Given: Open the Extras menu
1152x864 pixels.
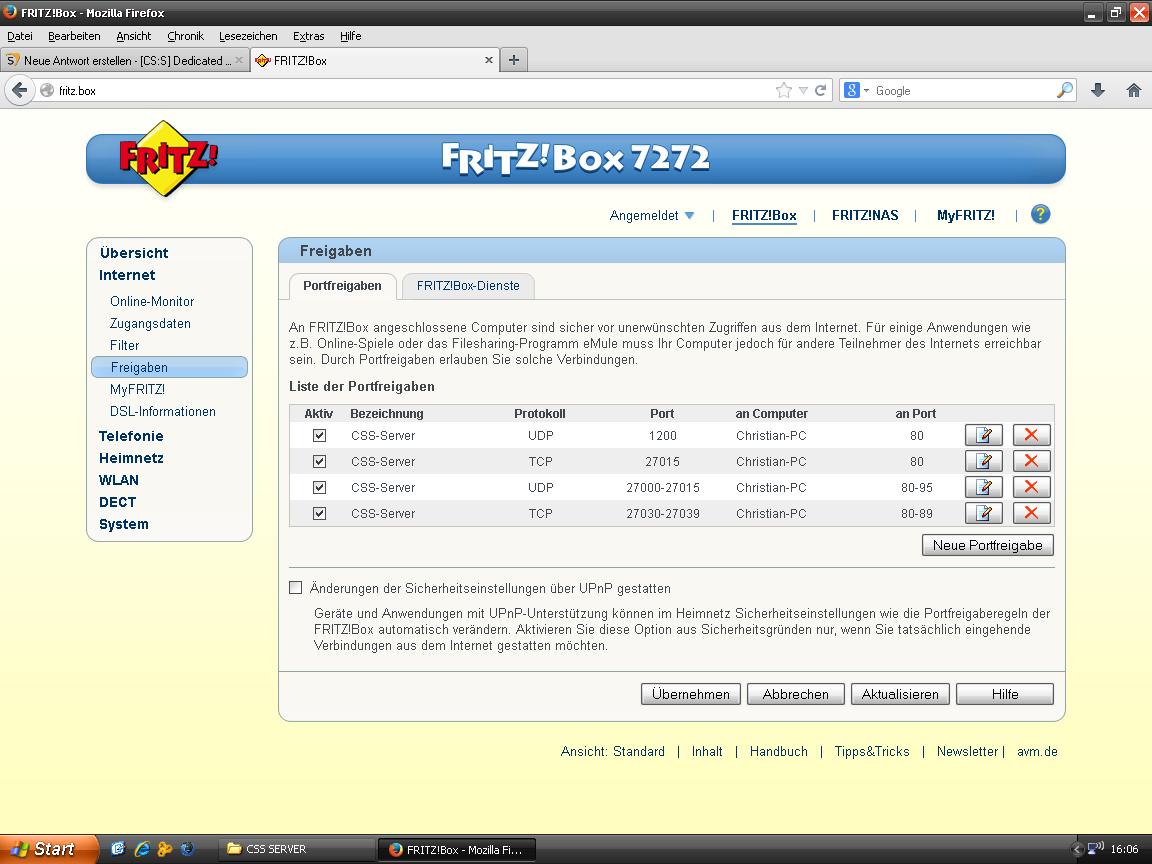Looking at the screenshot, I should [x=309, y=36].
